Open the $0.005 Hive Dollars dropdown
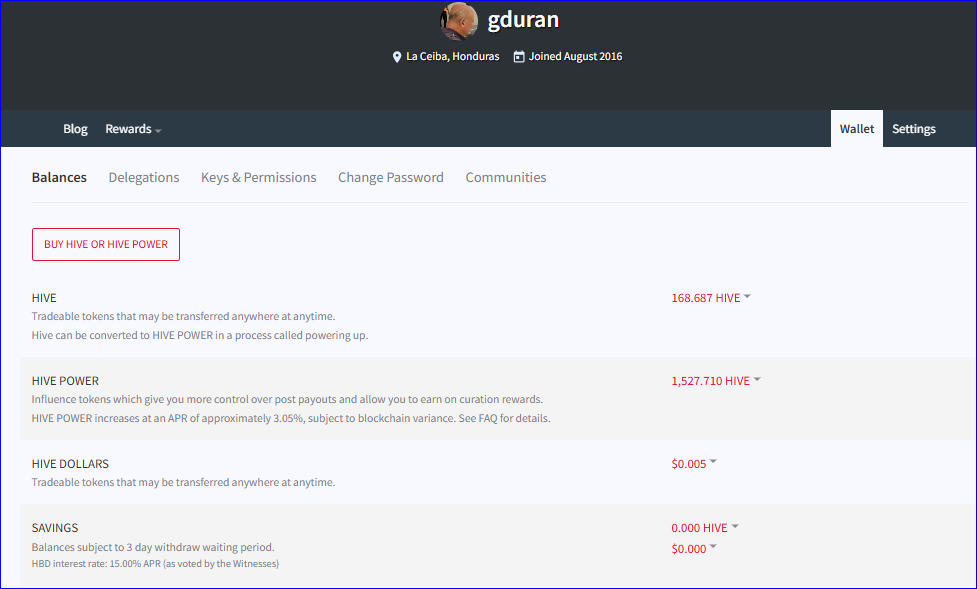977x589 pixels. pyautogui.click(x=694, y=464)
